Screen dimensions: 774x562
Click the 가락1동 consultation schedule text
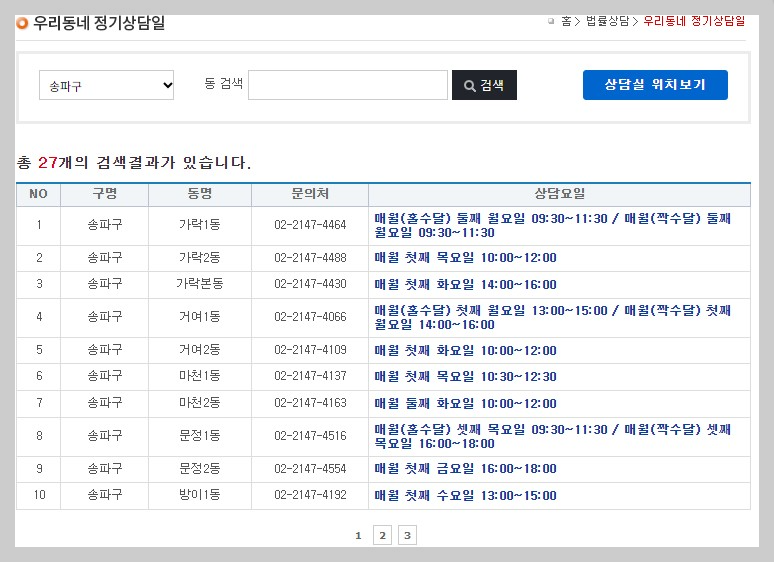coord(552,225)
